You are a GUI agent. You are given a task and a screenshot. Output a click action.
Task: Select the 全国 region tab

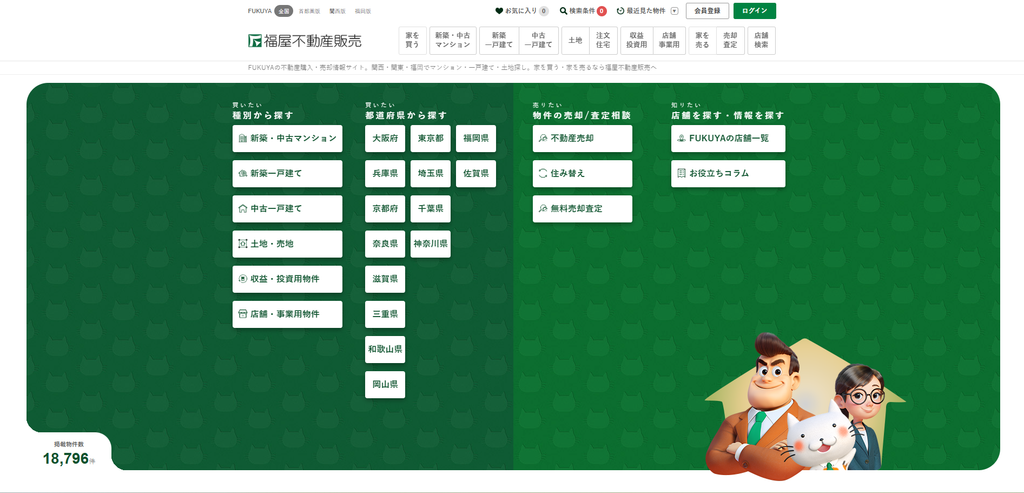(283, 11)
